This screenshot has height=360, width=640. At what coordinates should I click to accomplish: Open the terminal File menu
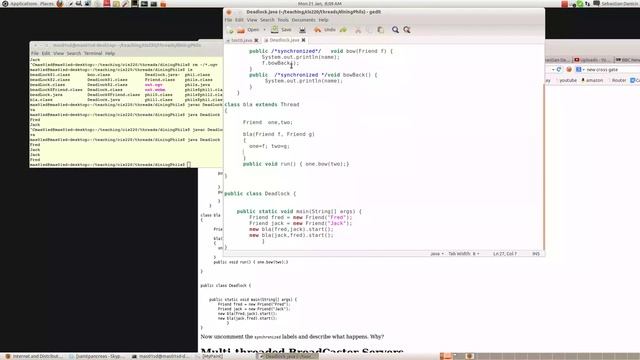pos(35,53)
